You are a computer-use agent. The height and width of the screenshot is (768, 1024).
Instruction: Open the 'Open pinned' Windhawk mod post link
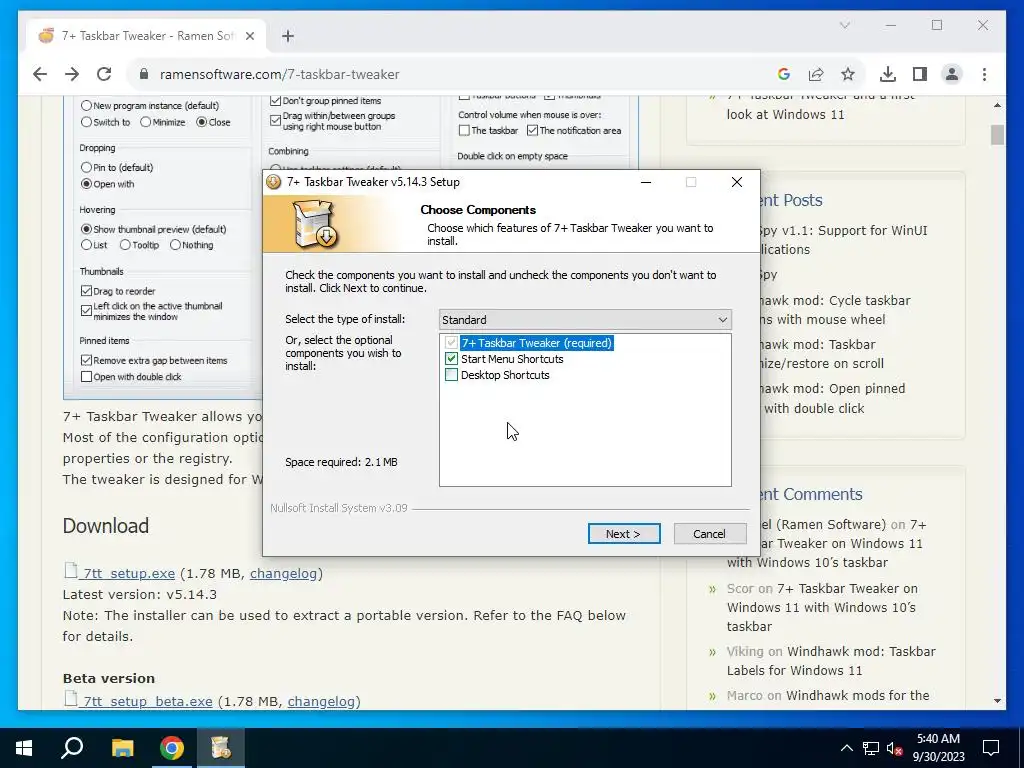pos(835,398)
